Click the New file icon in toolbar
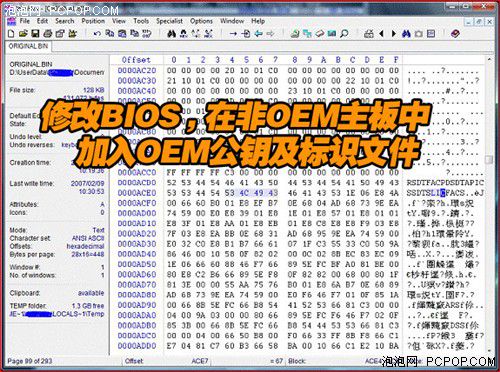Image resolution: width=500 pixels, height=372 pixels. pos(11,34)
